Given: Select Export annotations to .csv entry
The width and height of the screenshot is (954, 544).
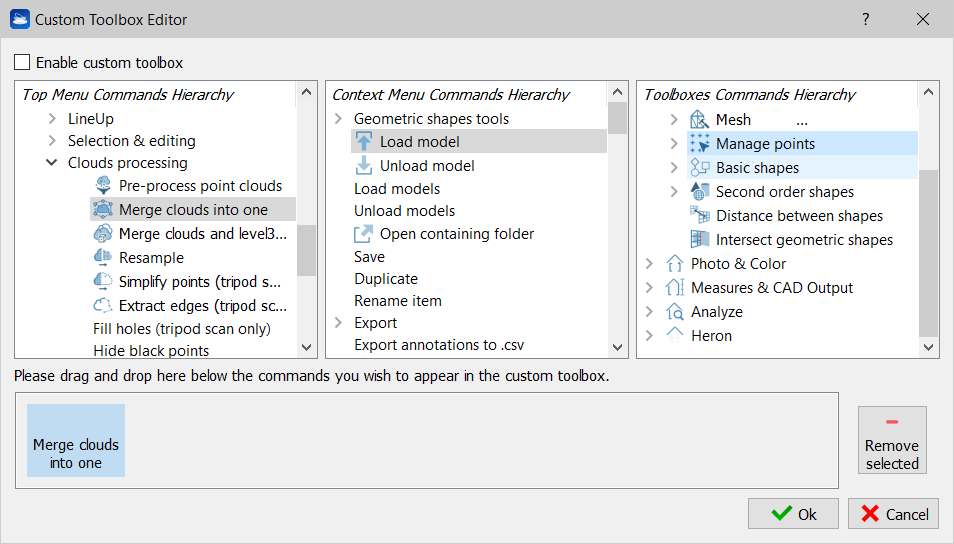Looking at the screenshot, I should coord(439,345).
